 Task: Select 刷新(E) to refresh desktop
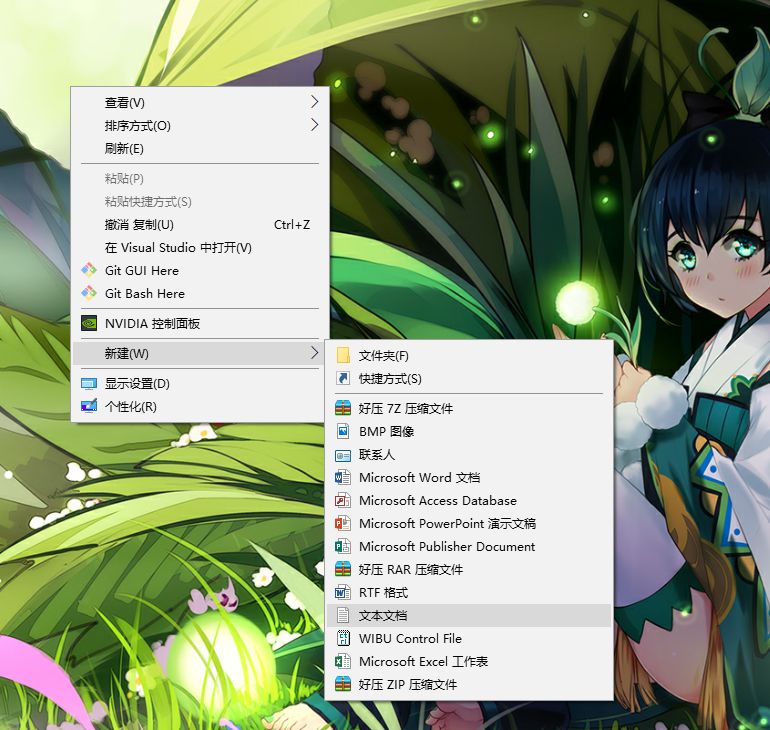(200, 148)
